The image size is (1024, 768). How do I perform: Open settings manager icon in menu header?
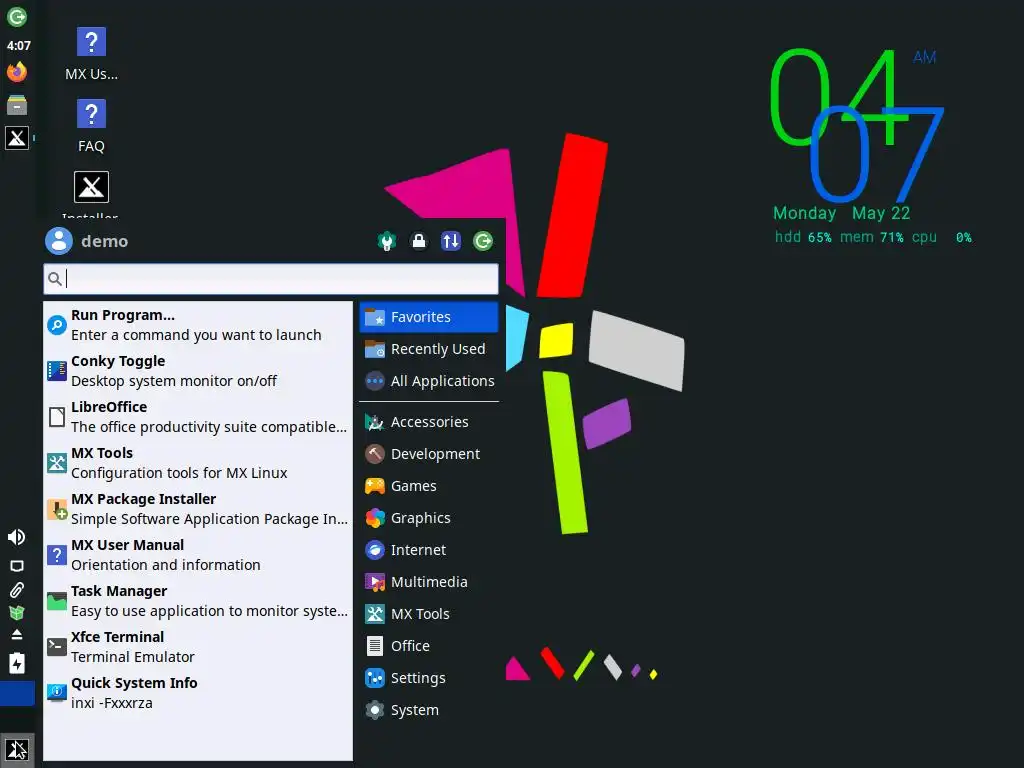pyautogui.click(x=387, y=241)
